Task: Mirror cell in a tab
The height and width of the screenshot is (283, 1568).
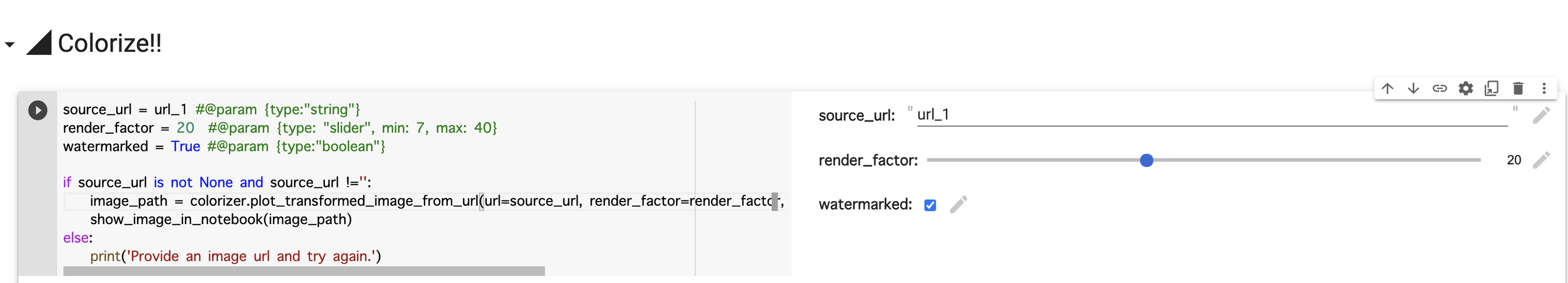Action: pyautogui.click(x=1491, y=88)
